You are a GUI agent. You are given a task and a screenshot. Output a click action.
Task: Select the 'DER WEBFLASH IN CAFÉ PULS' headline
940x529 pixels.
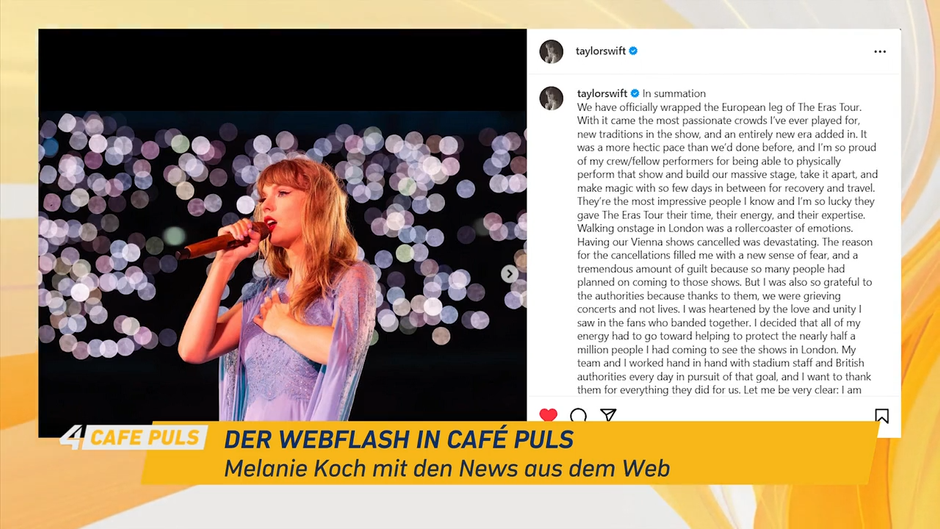pos(399,439)
